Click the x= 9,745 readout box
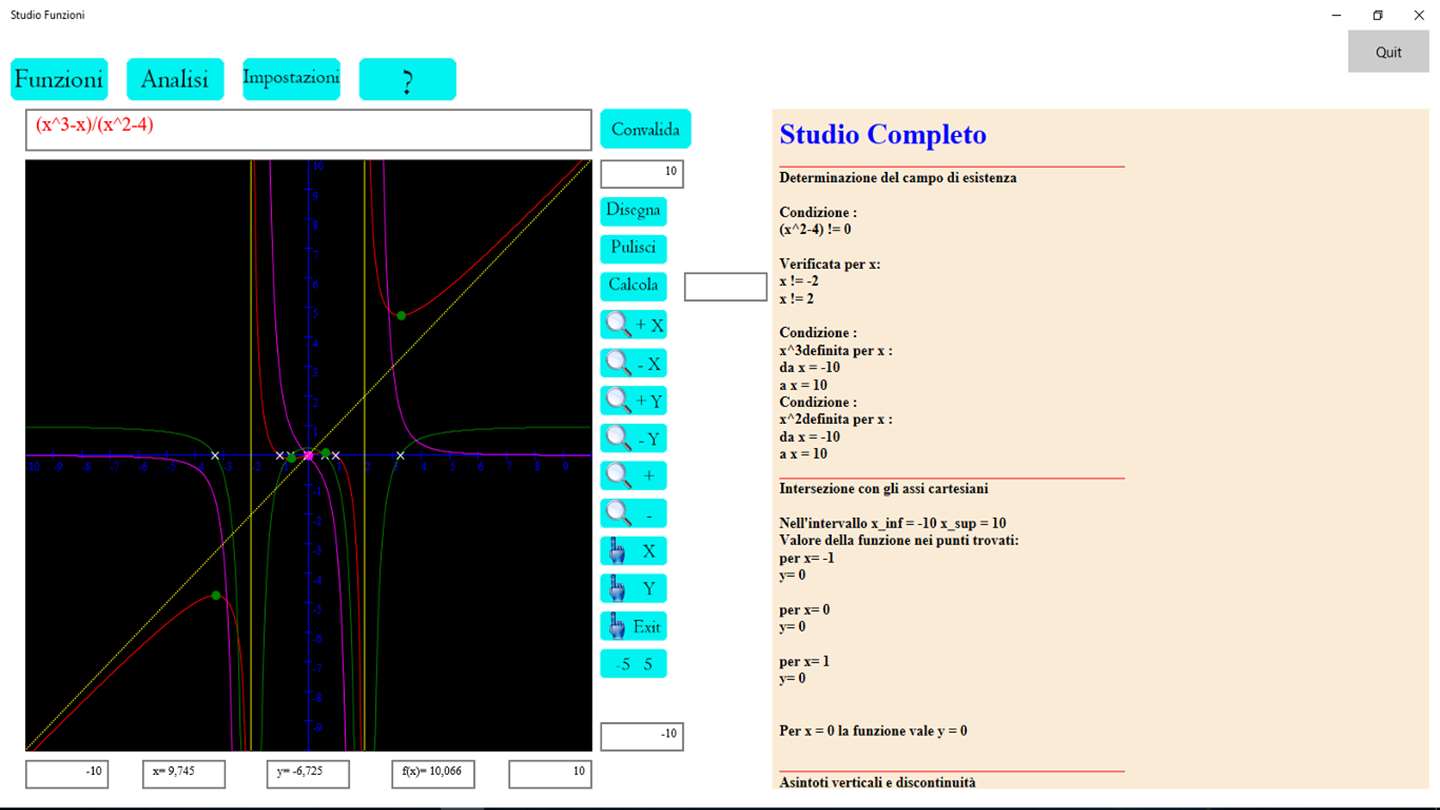The width and height of the screenshot is (1440, 810). (x=184, y=774)
